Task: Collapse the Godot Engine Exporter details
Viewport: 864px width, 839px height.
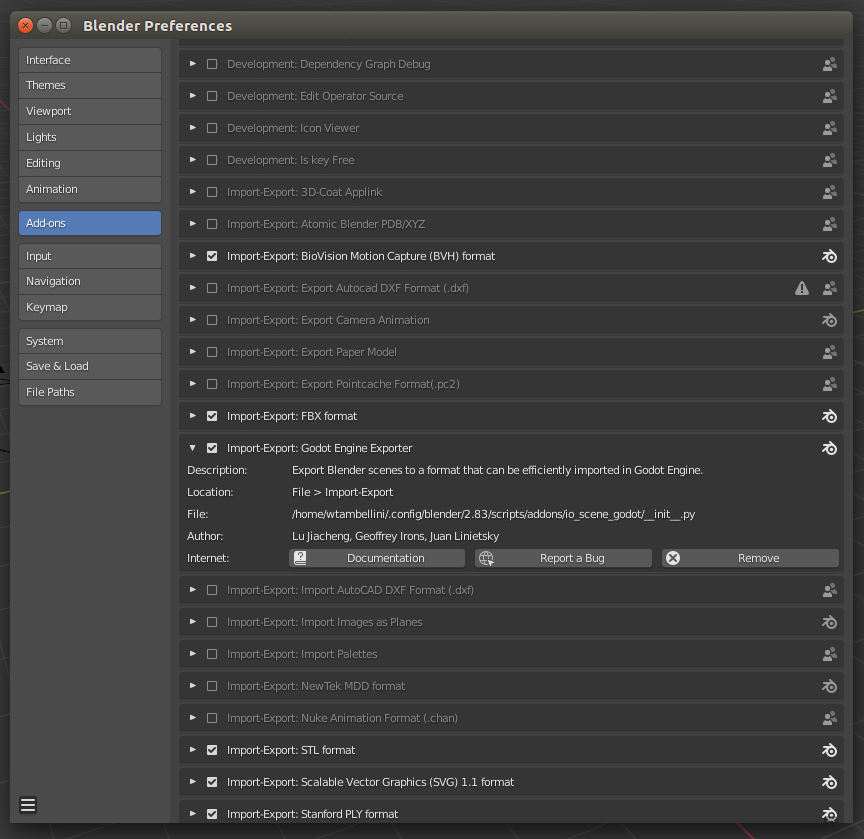Action: click(192, 448)
